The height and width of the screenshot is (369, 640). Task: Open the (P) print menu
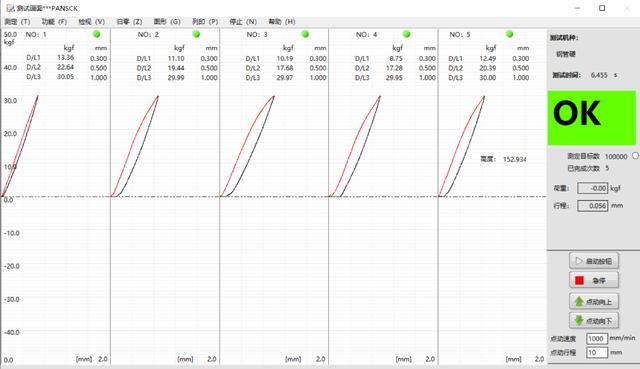205,22
